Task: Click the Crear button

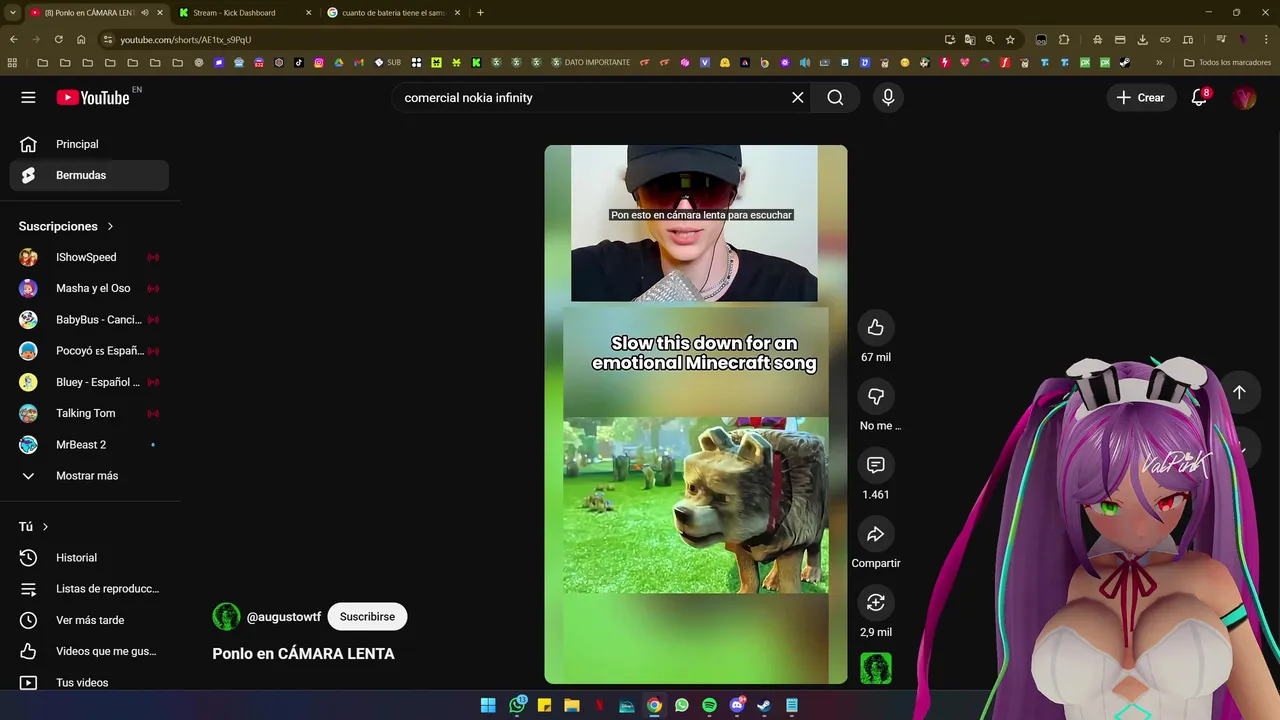Action: [x=1140, y=98]
